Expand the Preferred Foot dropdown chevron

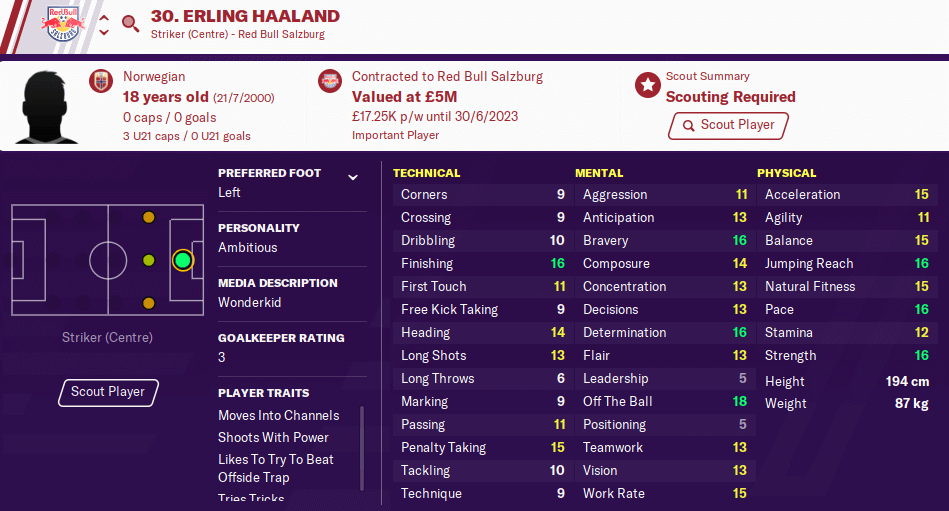[x=353, y=177]
